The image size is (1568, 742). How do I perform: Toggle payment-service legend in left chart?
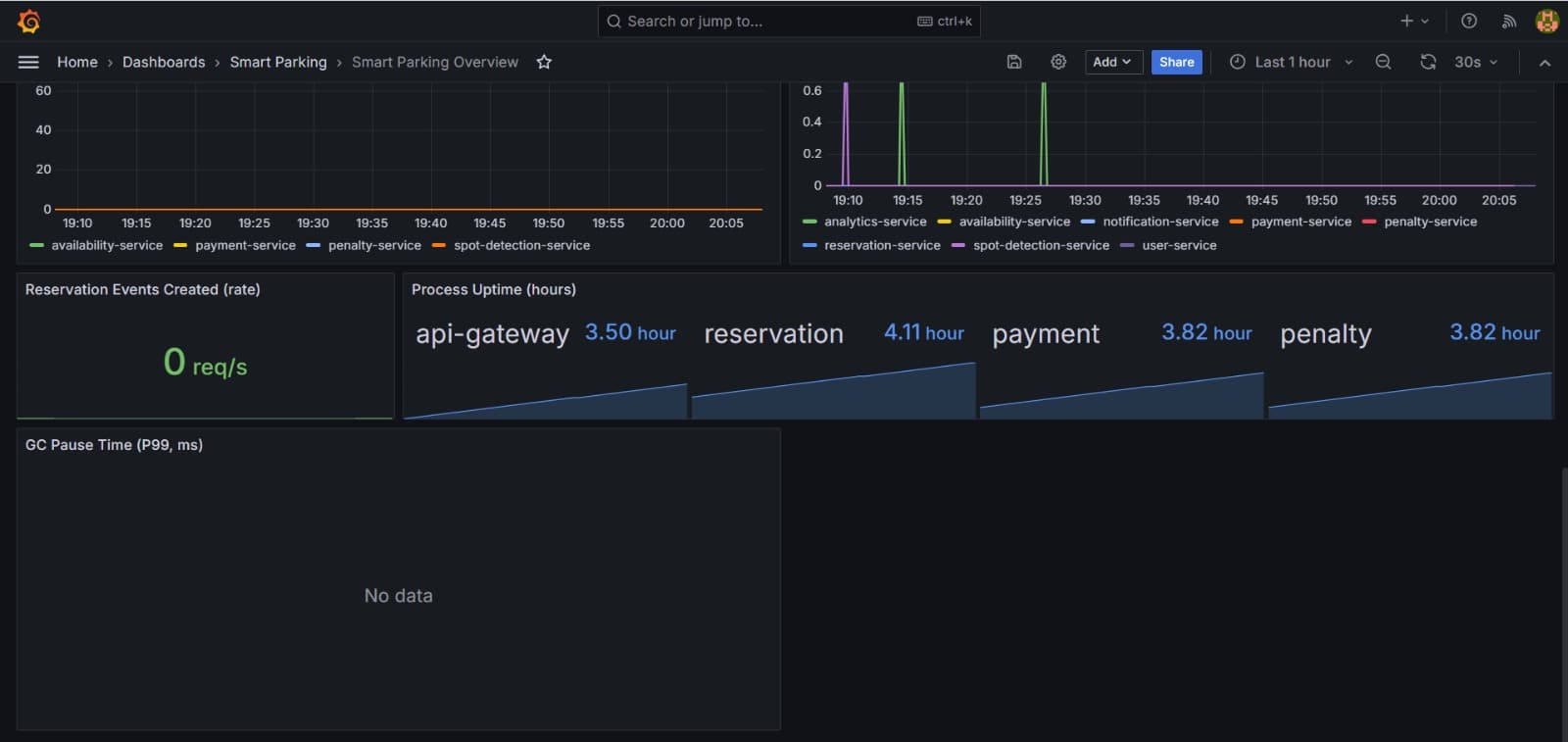[245, 245]
